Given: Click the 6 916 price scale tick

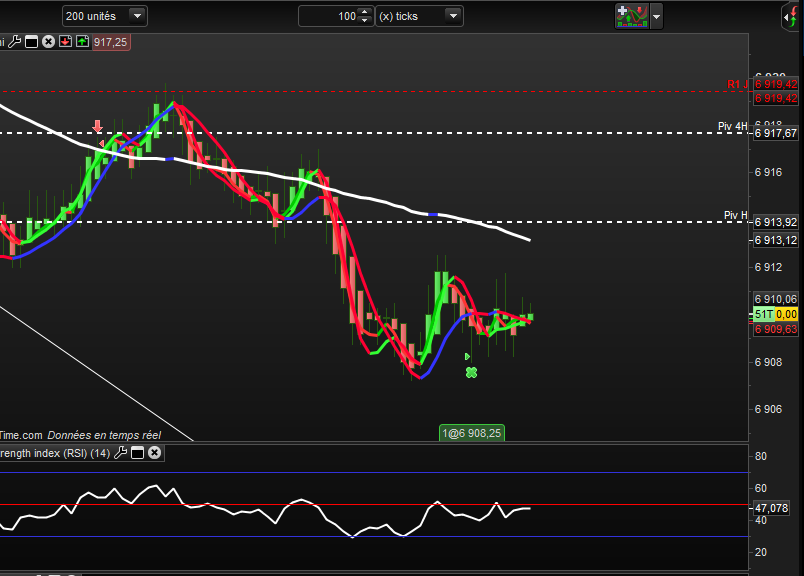Looking at the screenshot, I should [768, 172].
